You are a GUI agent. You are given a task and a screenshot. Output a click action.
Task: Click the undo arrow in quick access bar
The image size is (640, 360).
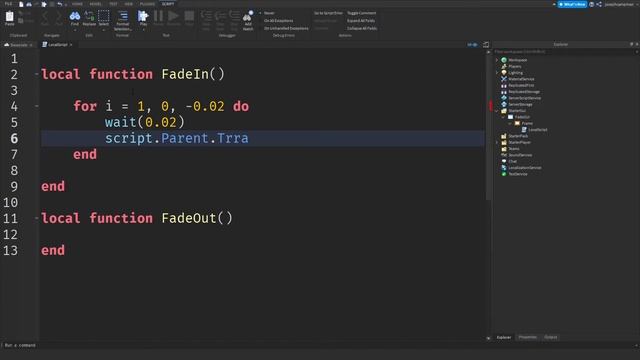[60, 4]
